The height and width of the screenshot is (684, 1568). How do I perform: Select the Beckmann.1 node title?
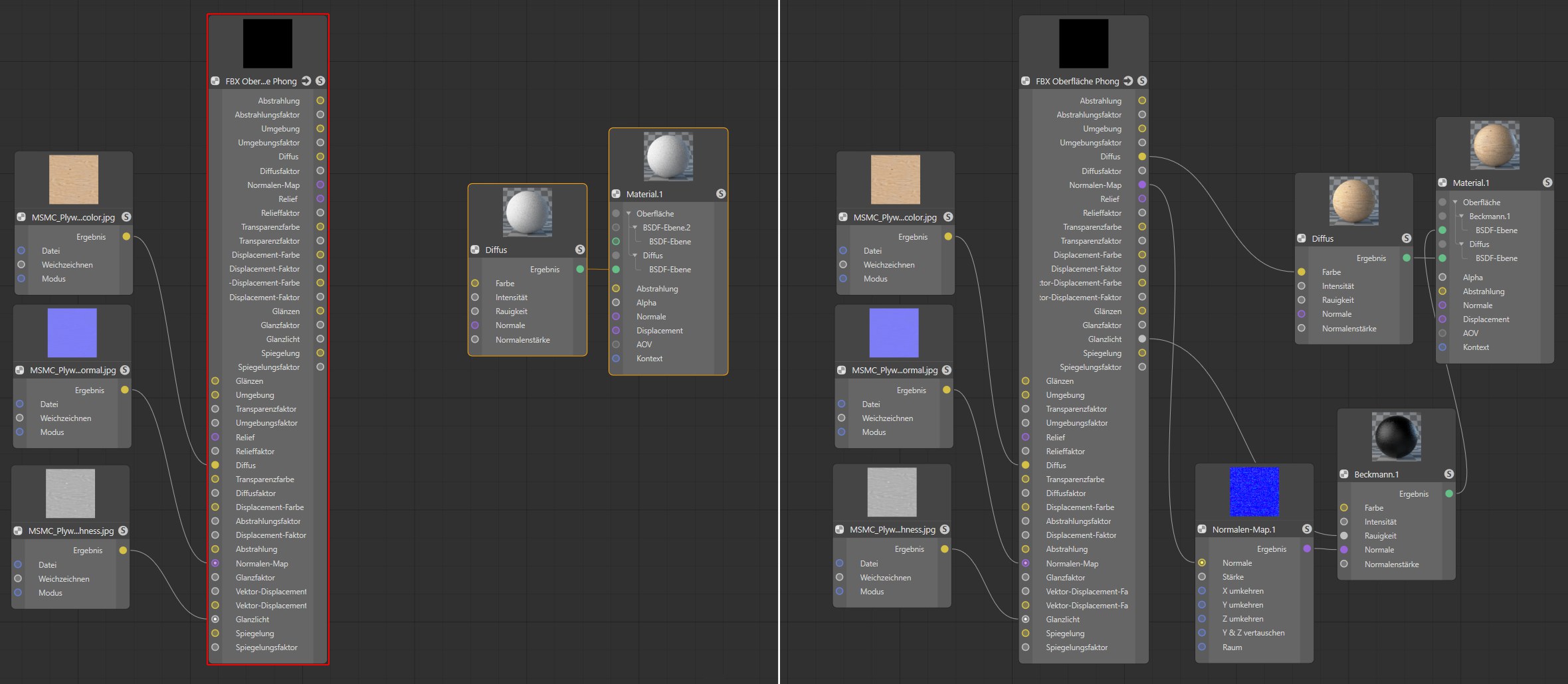click(1376, 474)
